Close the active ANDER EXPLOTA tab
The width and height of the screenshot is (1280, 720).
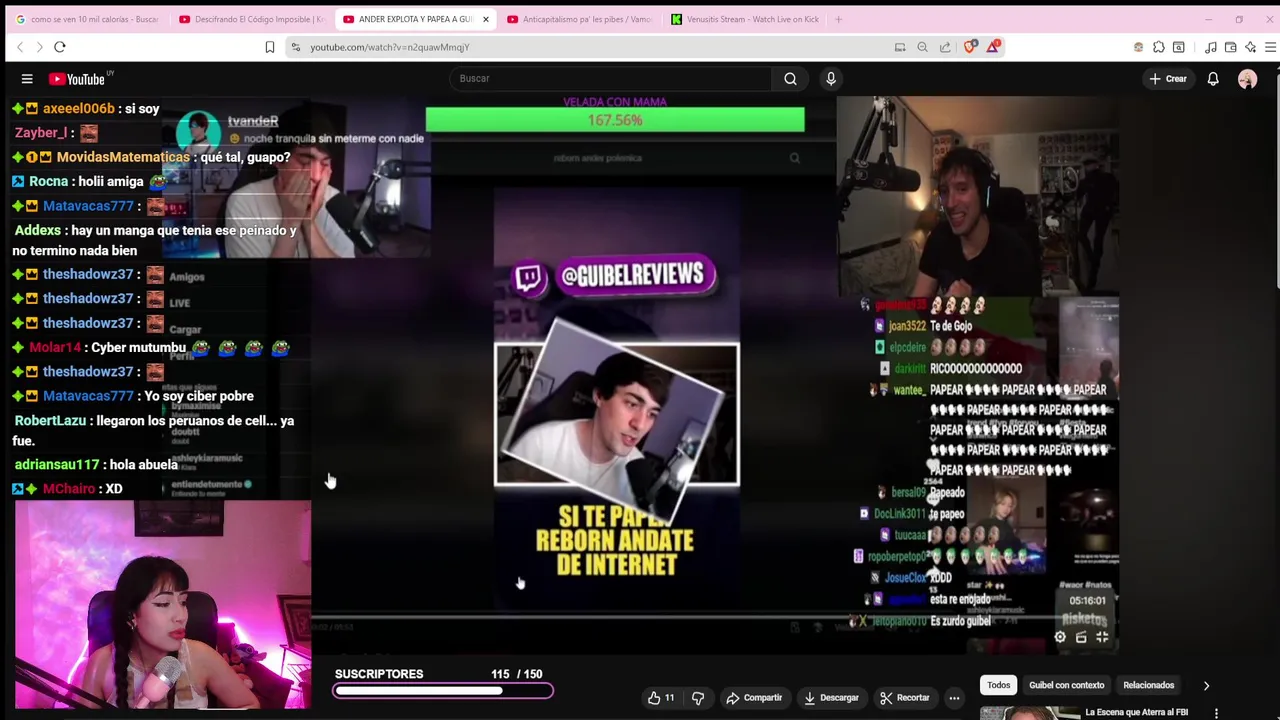(486, 19)
